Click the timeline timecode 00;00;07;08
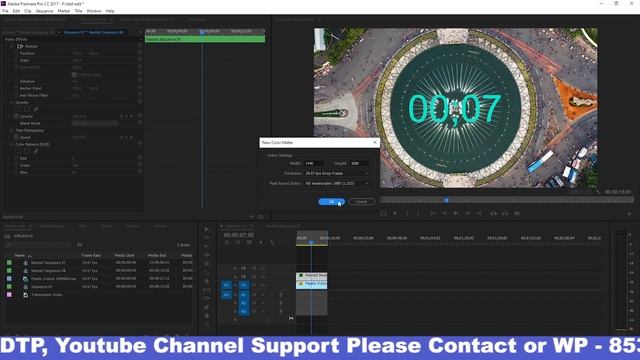640x360 pixels. pos(239,235)
